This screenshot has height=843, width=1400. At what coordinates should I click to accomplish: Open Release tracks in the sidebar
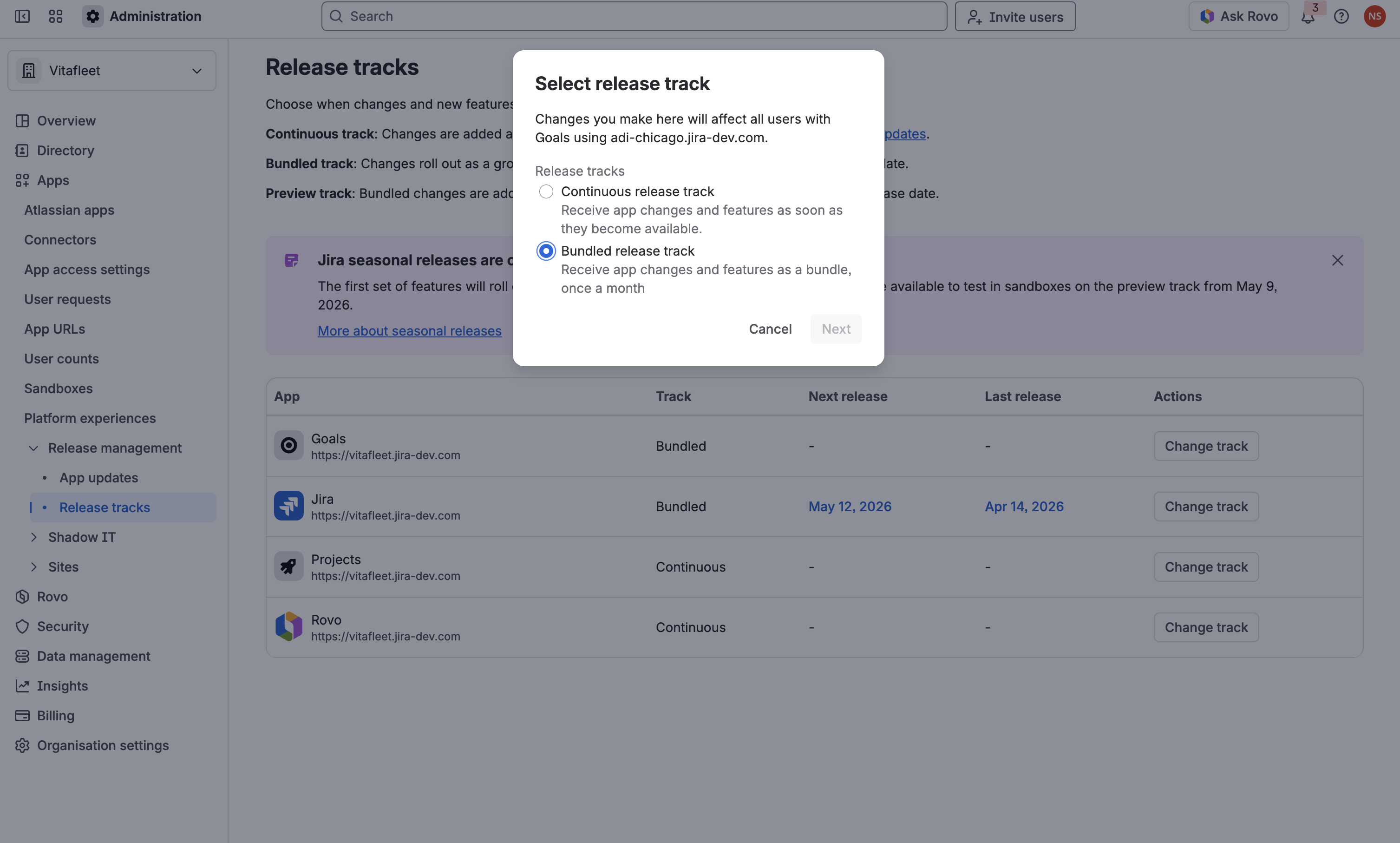(x=123, y=507)
